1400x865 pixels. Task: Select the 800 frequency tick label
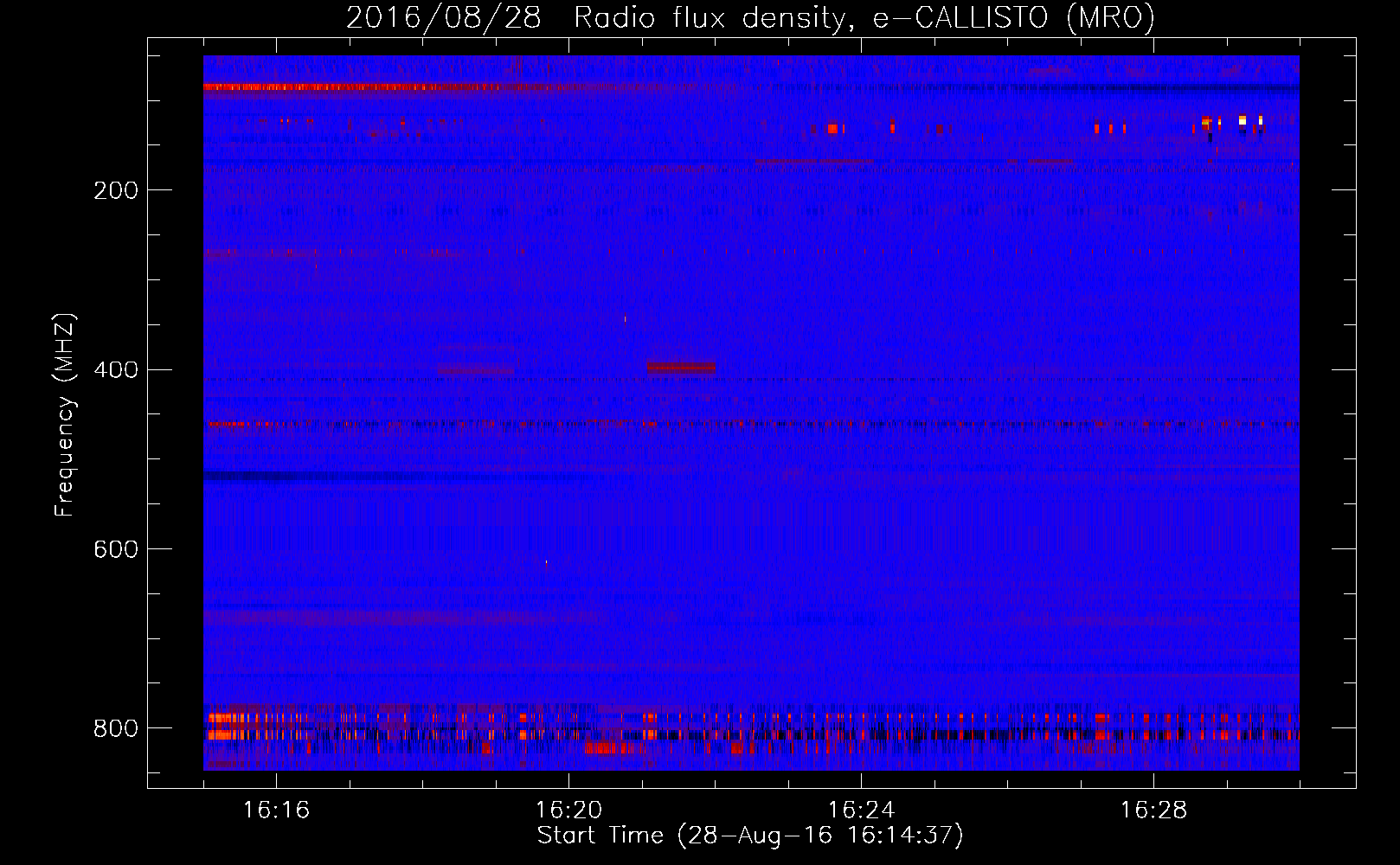115,728
